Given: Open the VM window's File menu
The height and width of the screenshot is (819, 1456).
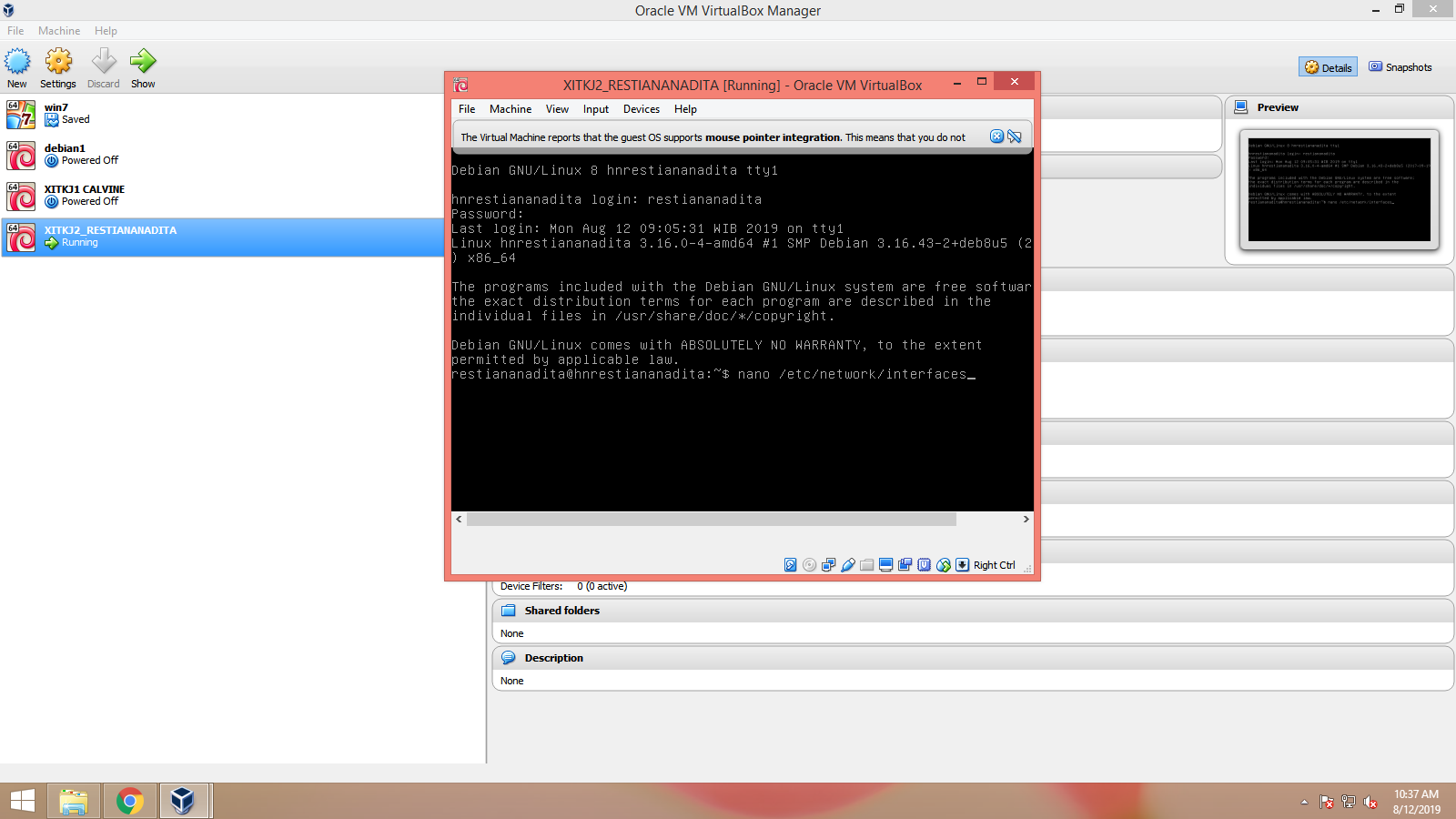Looking at the screenshot, I should pos(467,109).
